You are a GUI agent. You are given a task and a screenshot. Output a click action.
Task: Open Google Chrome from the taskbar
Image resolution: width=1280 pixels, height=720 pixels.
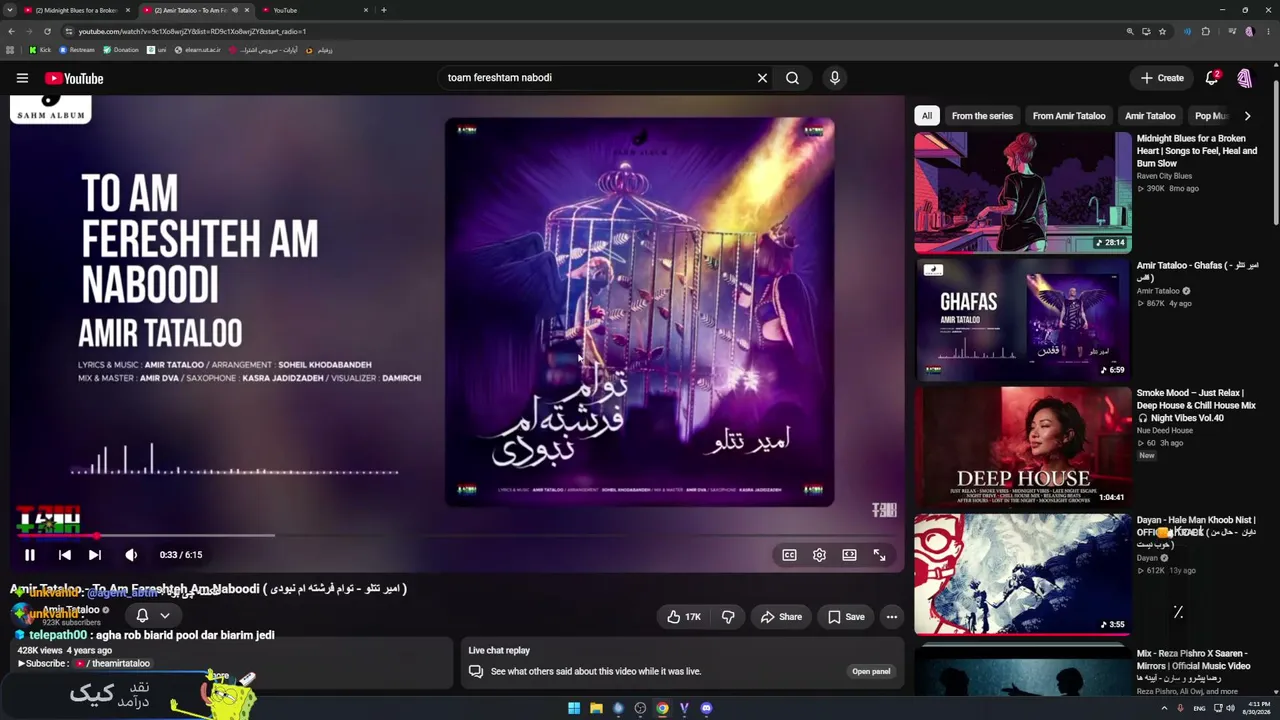(662, 708)
